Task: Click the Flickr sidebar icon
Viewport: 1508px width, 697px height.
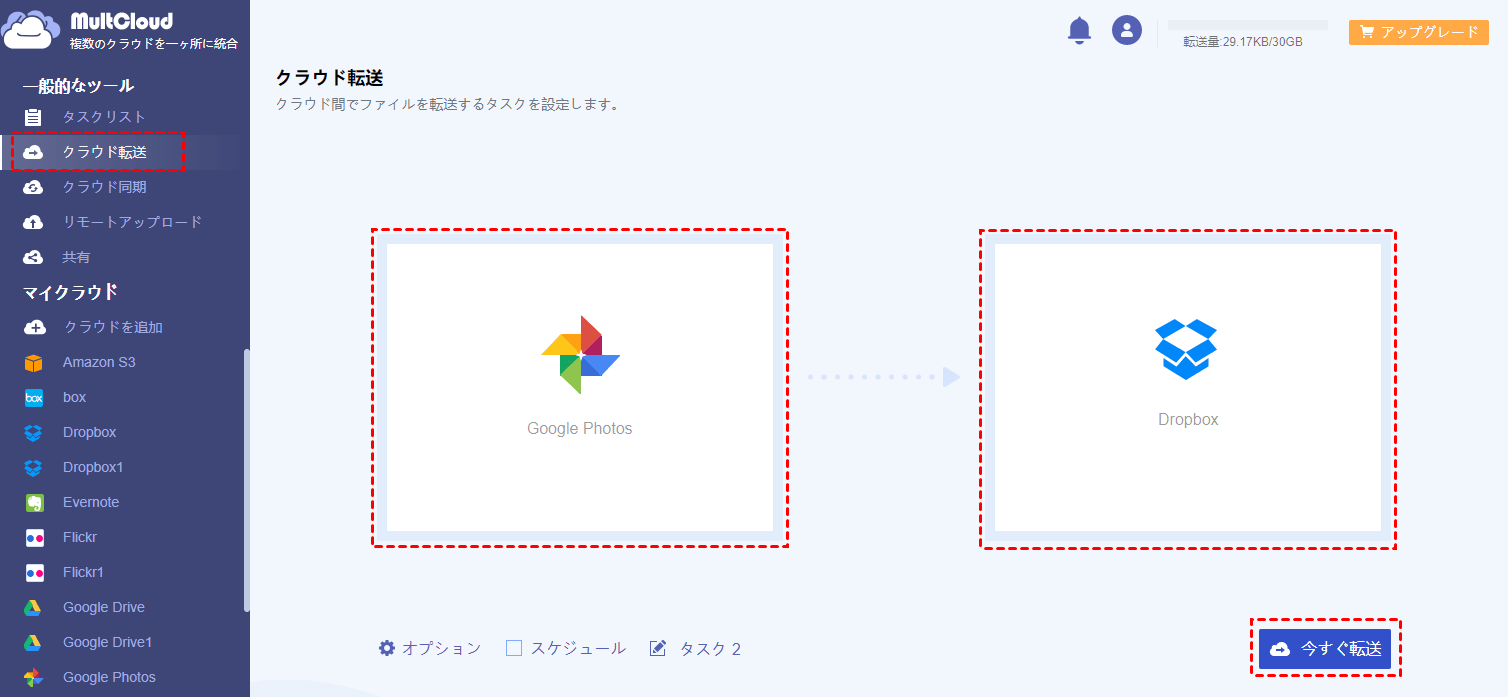Action: click(34, 537)
